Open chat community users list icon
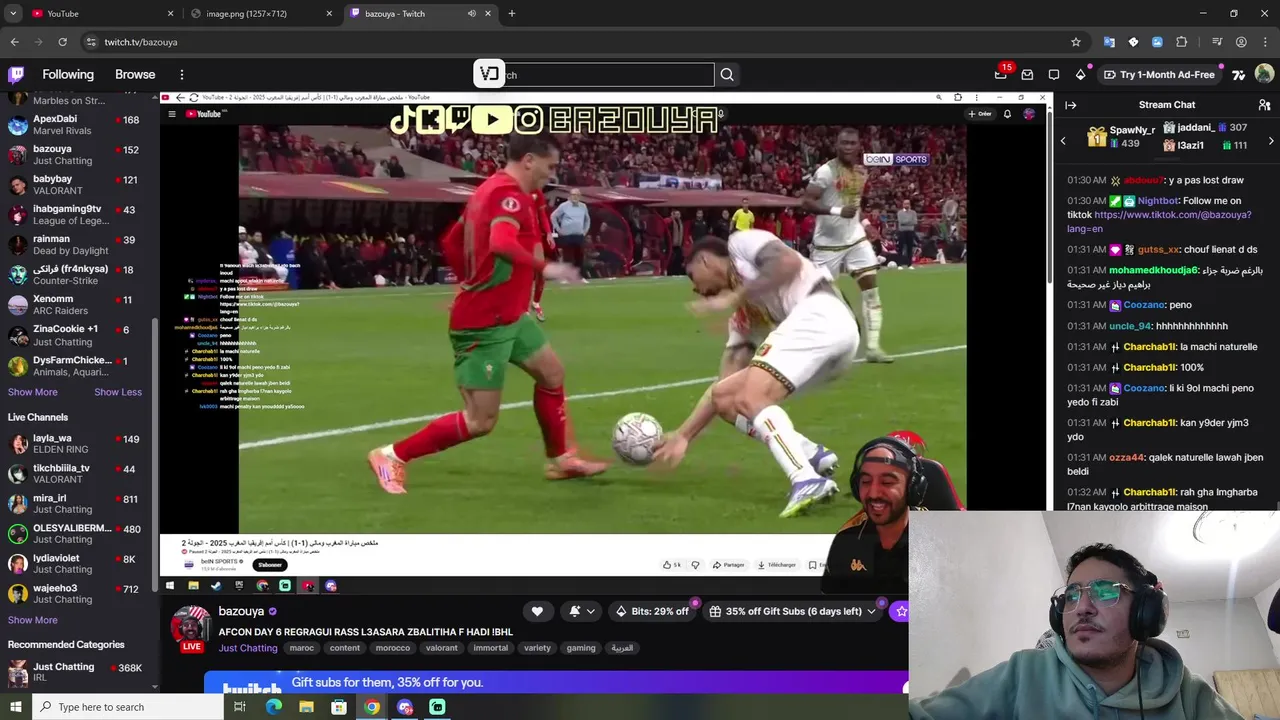The image size is (1280, 720). point(1264,104)
